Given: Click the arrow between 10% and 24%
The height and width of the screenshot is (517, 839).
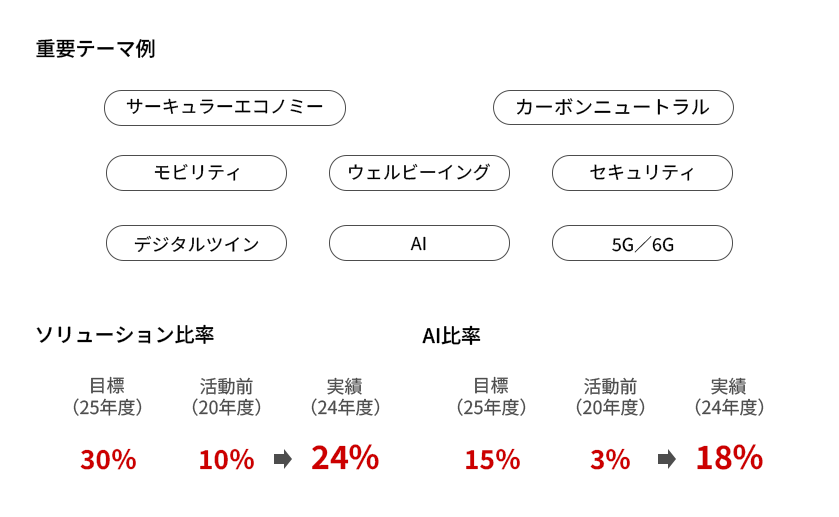Looking at the screenshot, I should (x=283, y=459).
